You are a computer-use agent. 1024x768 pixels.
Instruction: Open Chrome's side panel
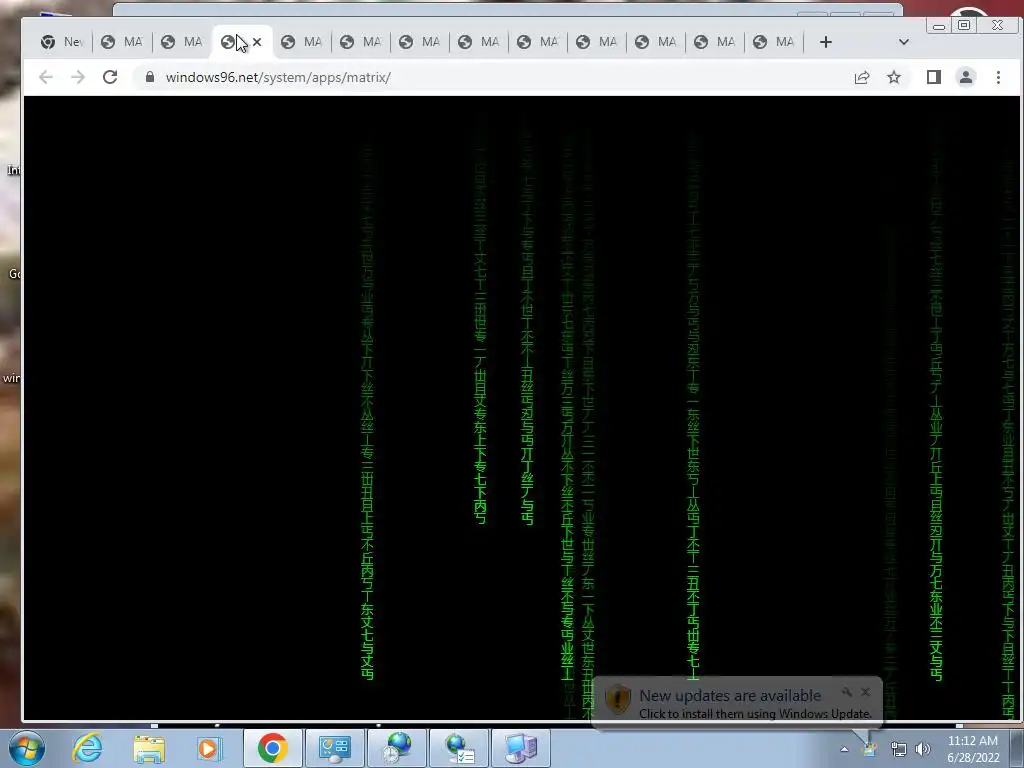[x=934, y=77]
